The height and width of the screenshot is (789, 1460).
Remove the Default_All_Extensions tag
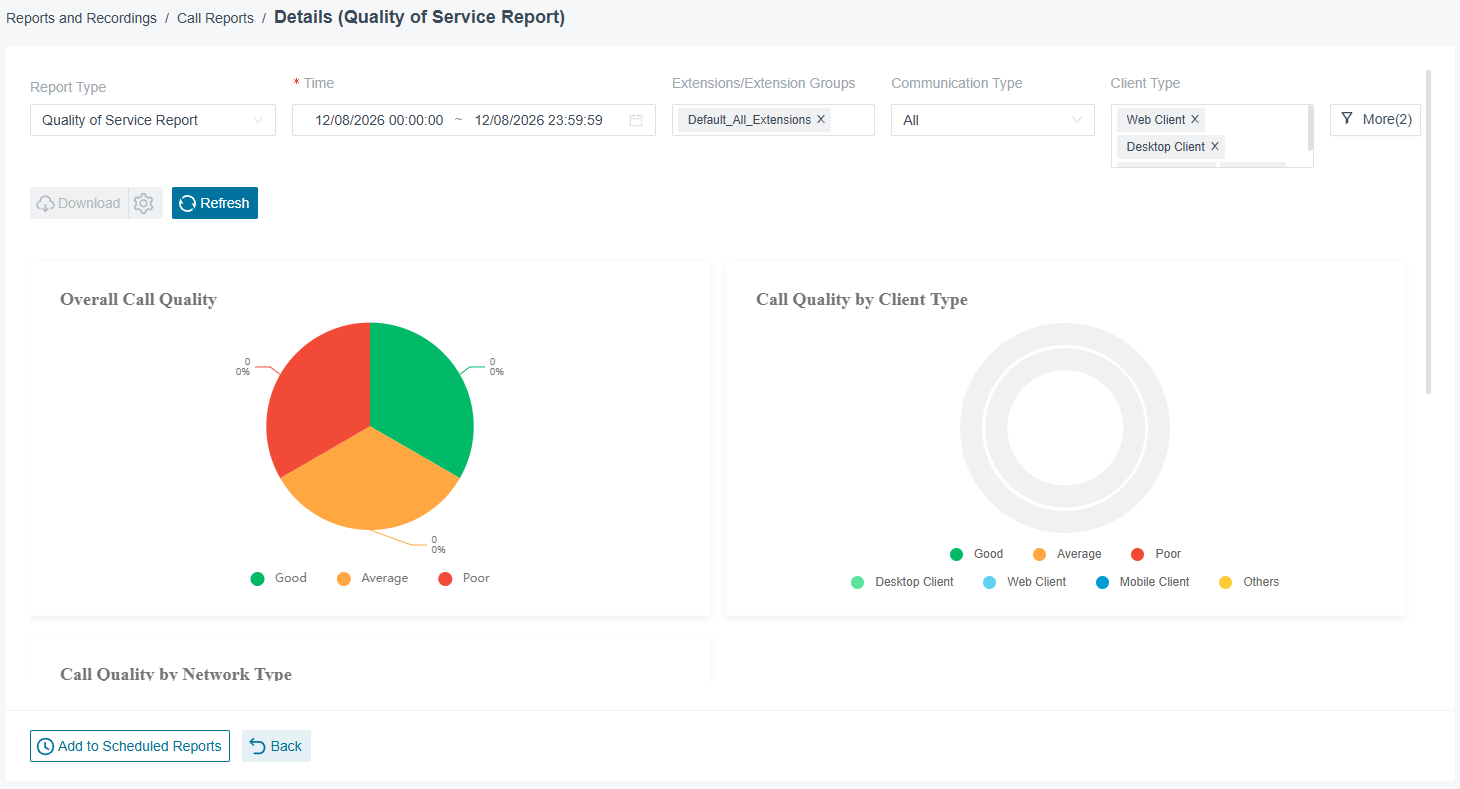point(821,119)
